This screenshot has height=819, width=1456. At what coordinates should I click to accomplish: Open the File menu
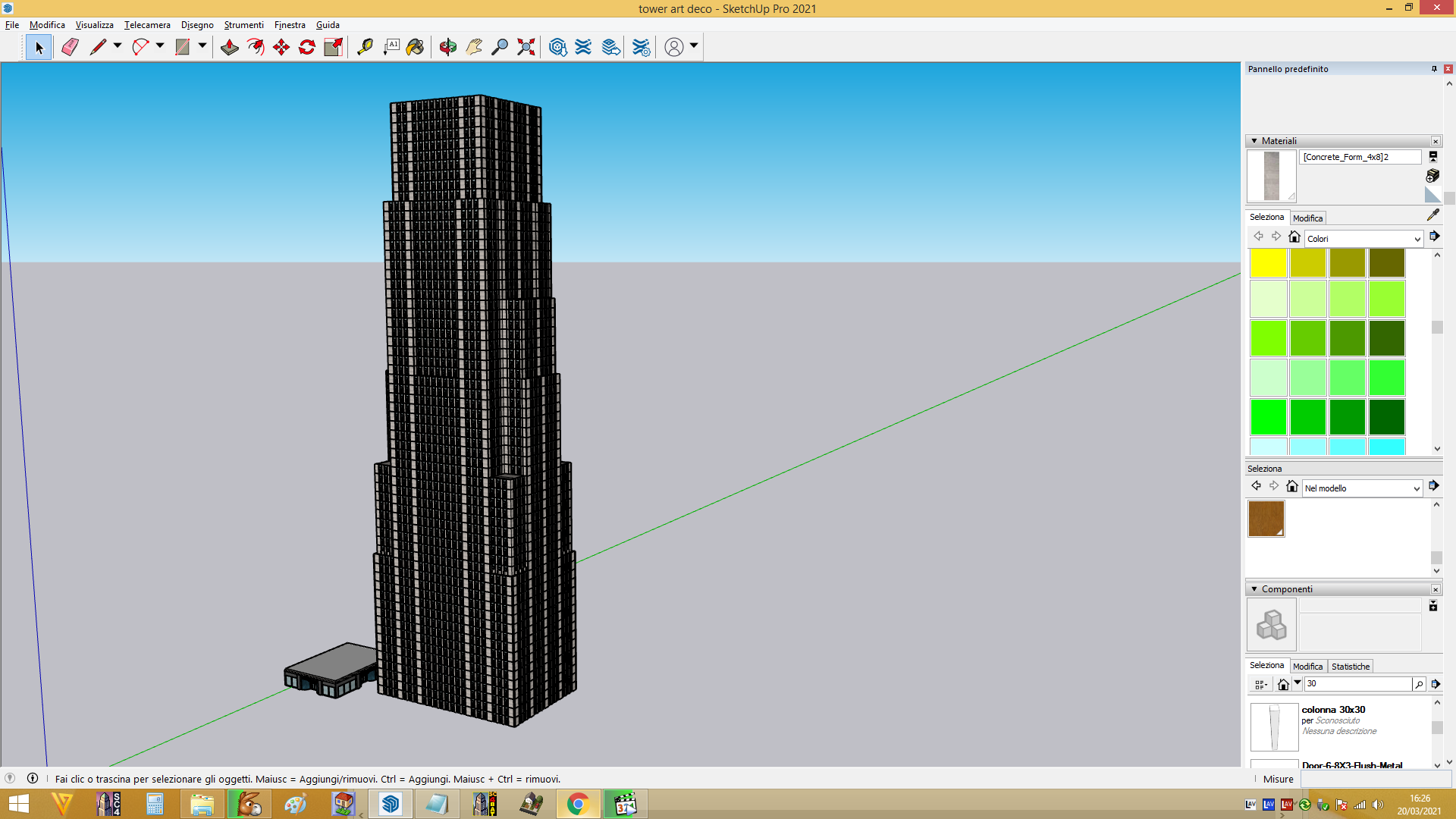12,25
